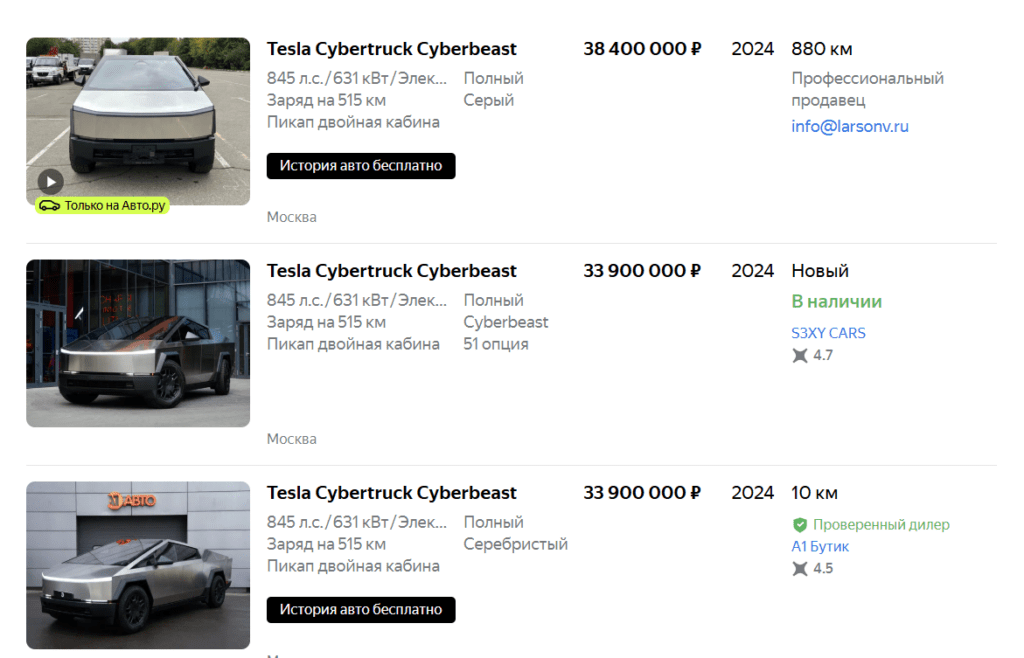The width and height of the screenshot is (1024, 658).
Task: Click the 'Только на Авто.ру' badge
Action: [102, 205]
